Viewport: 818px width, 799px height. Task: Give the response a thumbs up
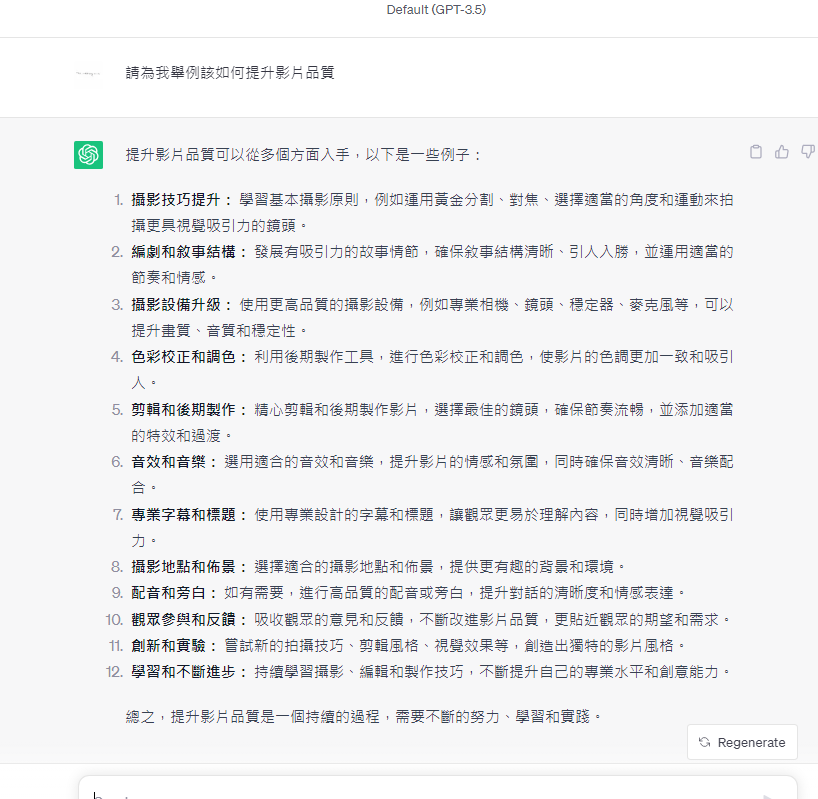click(781, 152)
